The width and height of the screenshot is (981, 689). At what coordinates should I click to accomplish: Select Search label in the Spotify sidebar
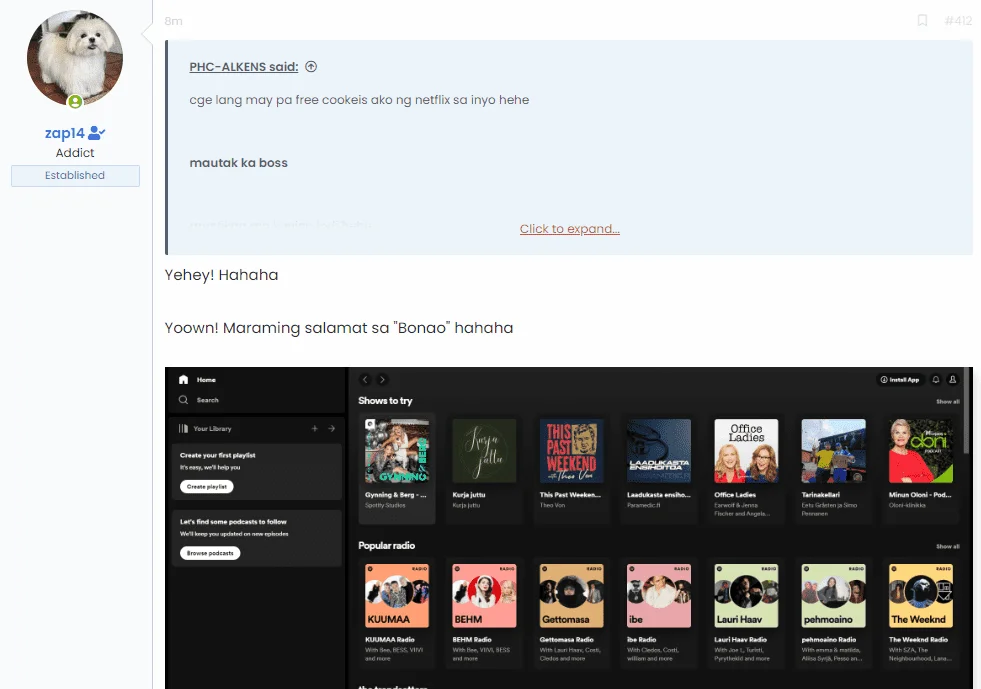(x=208, y=400)
